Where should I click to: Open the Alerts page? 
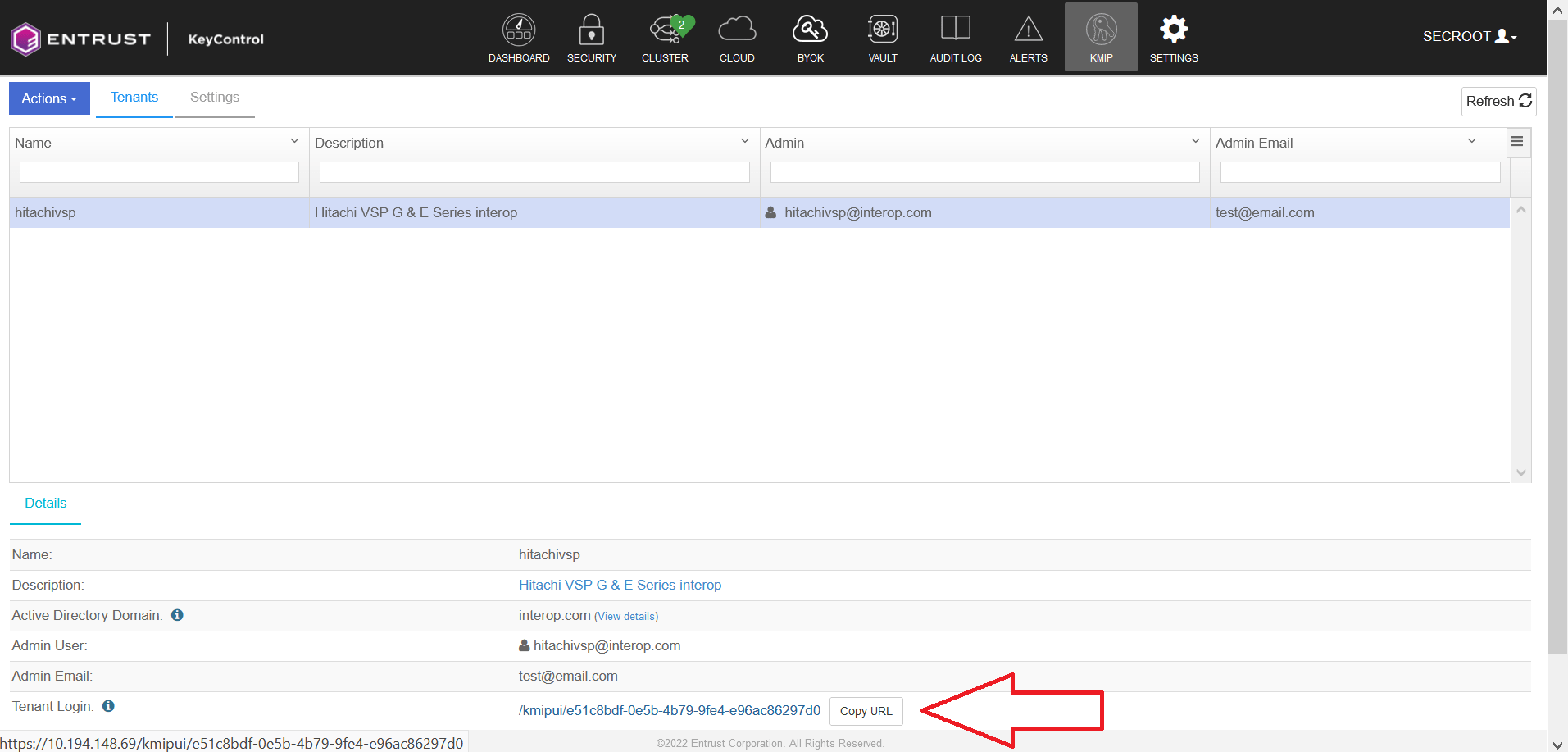[x=1029, y=38]
